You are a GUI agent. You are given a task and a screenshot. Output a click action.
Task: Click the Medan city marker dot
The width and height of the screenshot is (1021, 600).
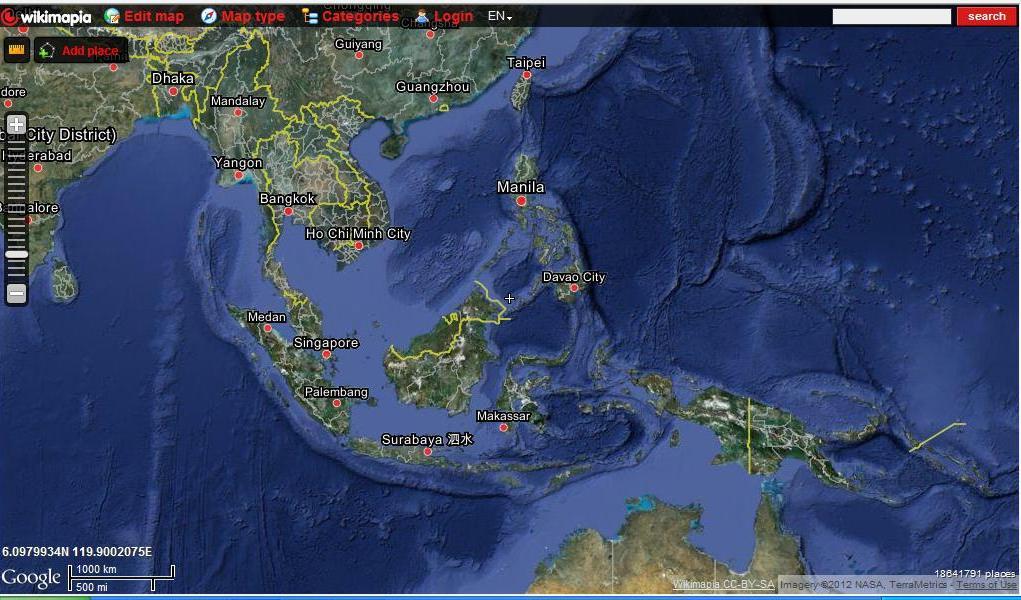pyautogui.click(x=268, y=328)
